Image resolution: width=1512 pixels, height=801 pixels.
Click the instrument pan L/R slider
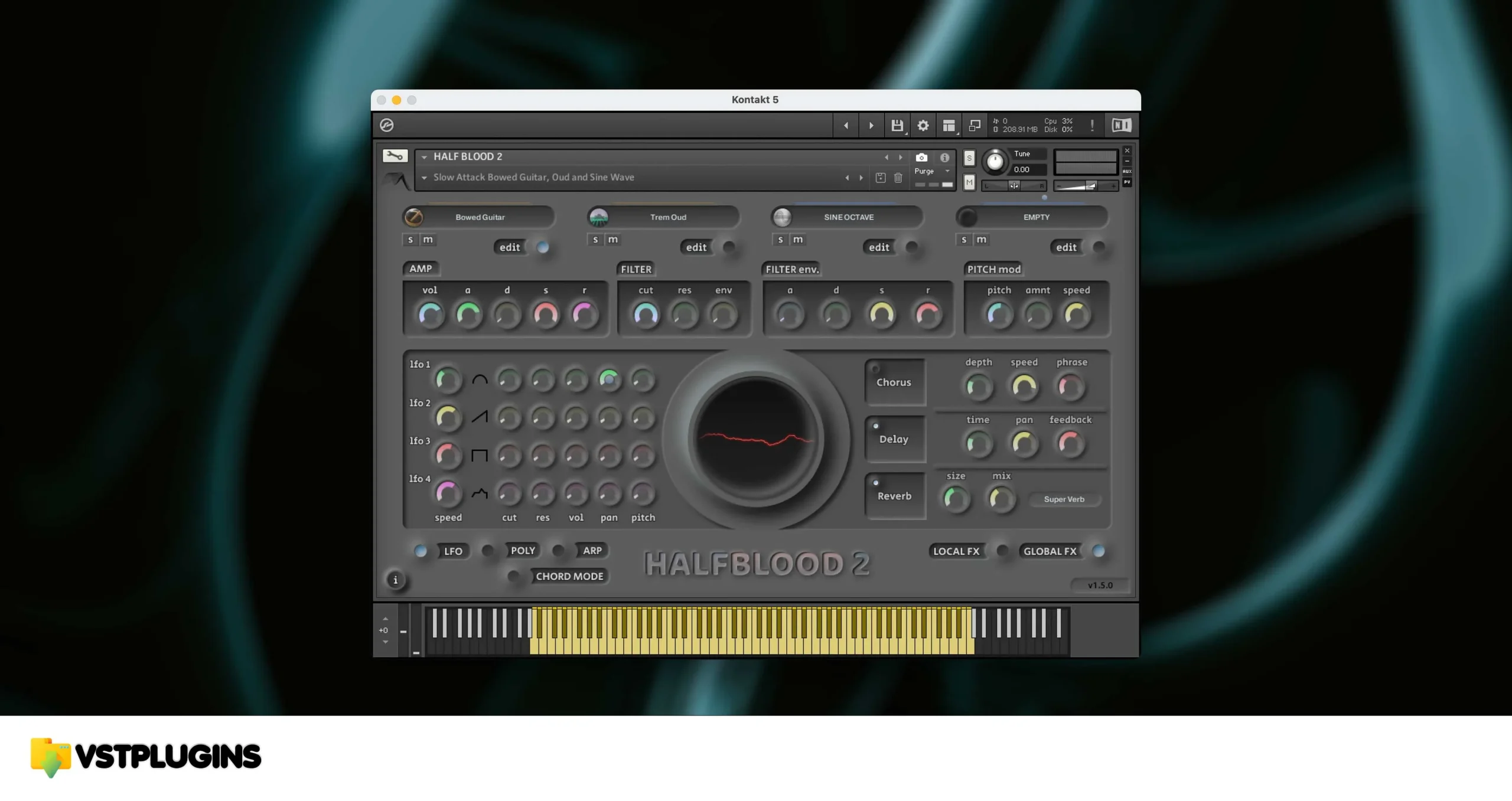pyautogui.click(x=1014, y=185)
